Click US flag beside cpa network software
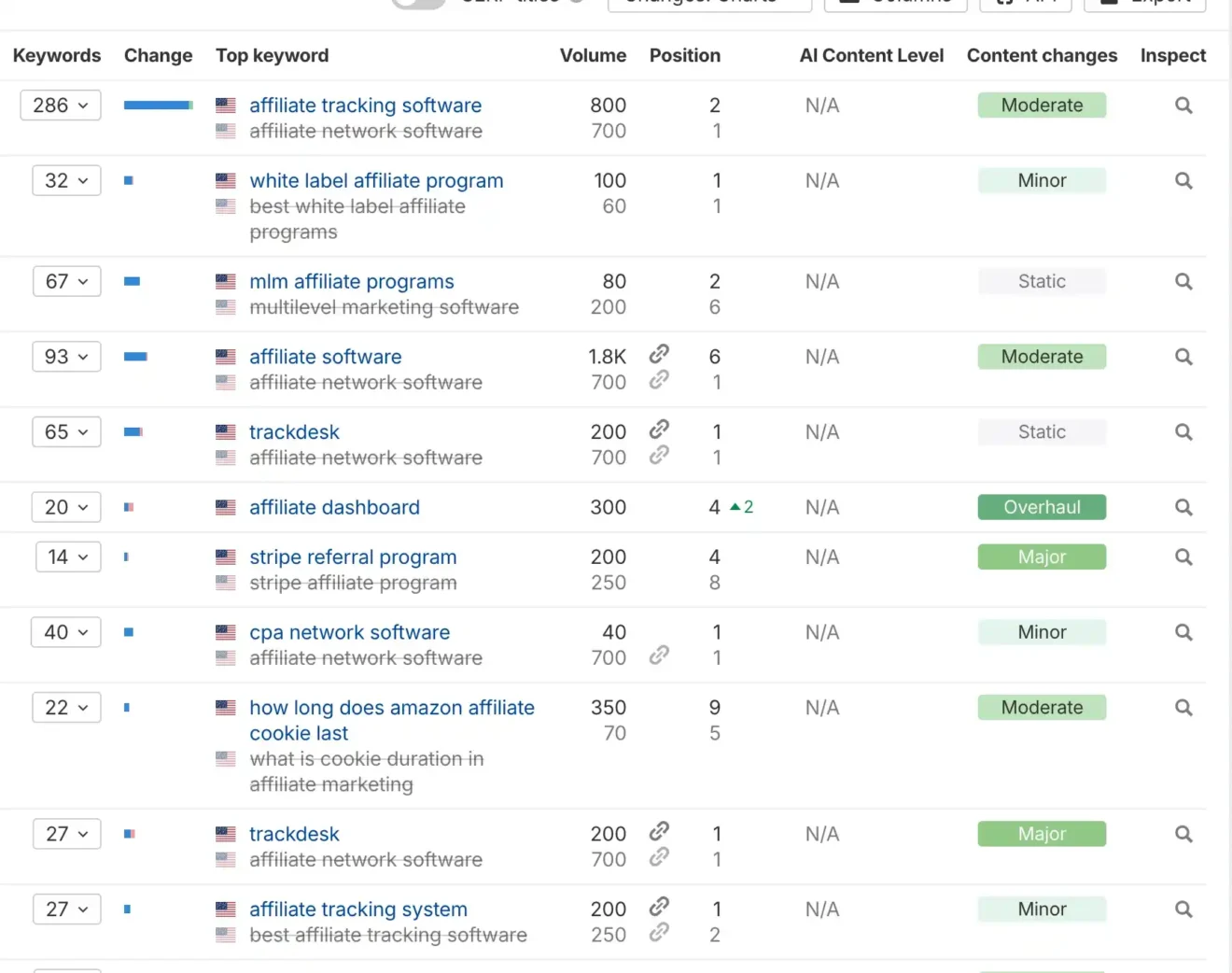 click(226, 633)
